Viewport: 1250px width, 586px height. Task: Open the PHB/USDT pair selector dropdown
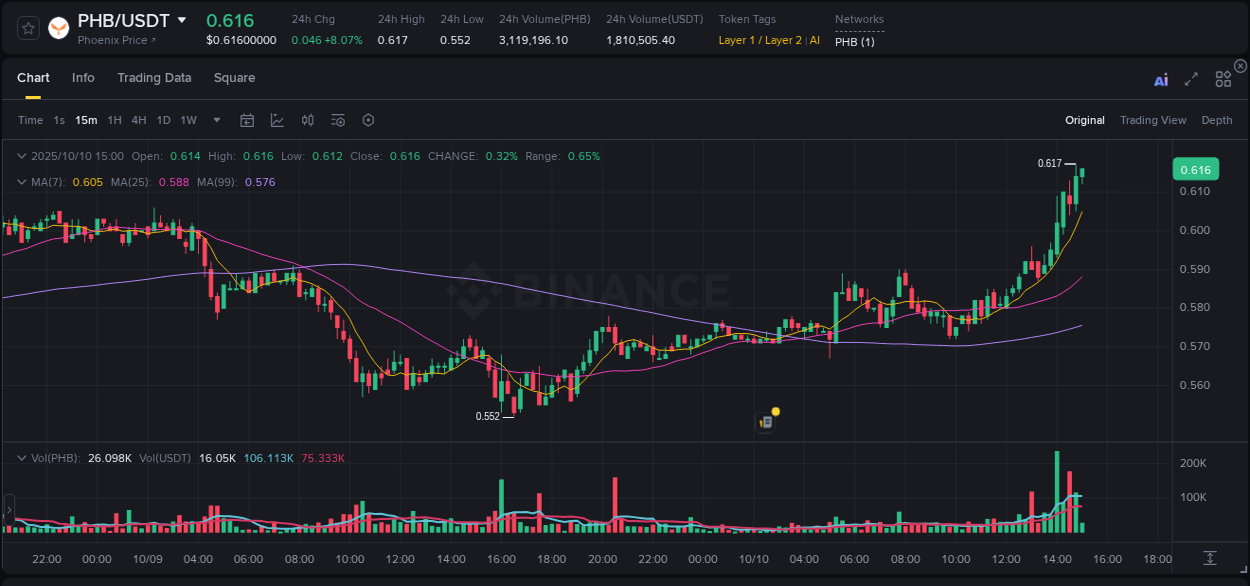[181, 19]
